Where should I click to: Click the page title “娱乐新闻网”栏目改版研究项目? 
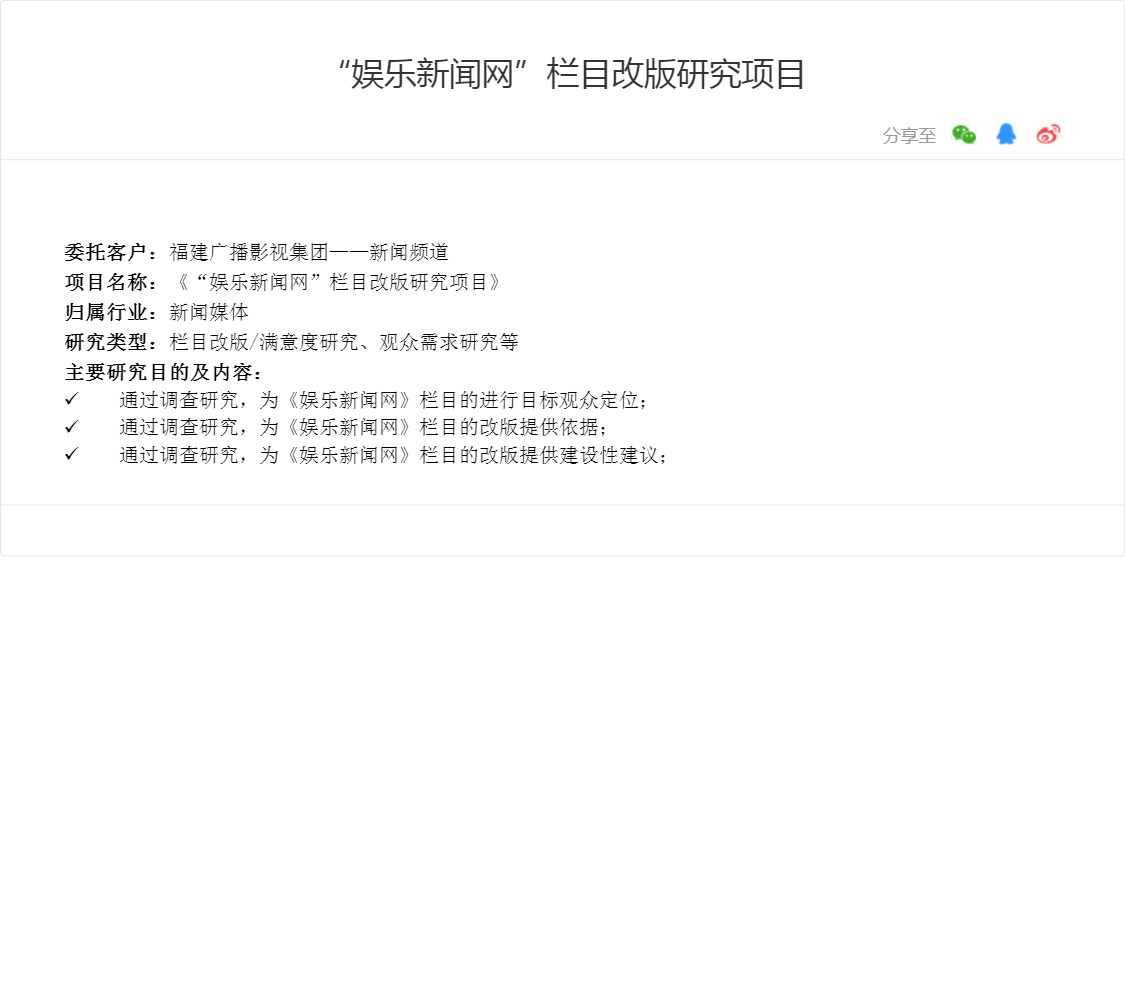tap(571, 75)
